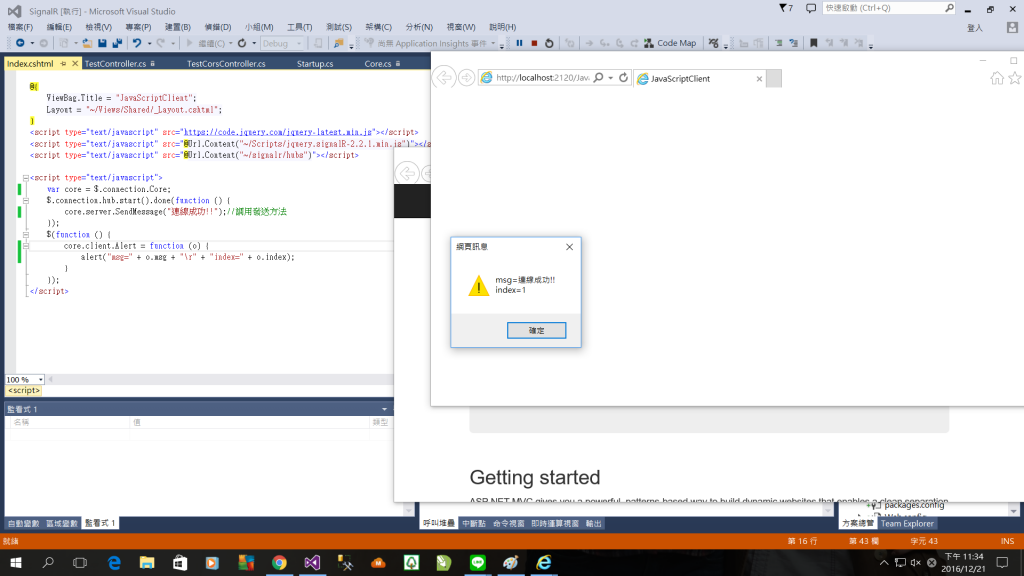This screenshot has height=576, width=1024.
Task: Switch to the 自動變數 panel tab
Action: click(x=24, y=524)
